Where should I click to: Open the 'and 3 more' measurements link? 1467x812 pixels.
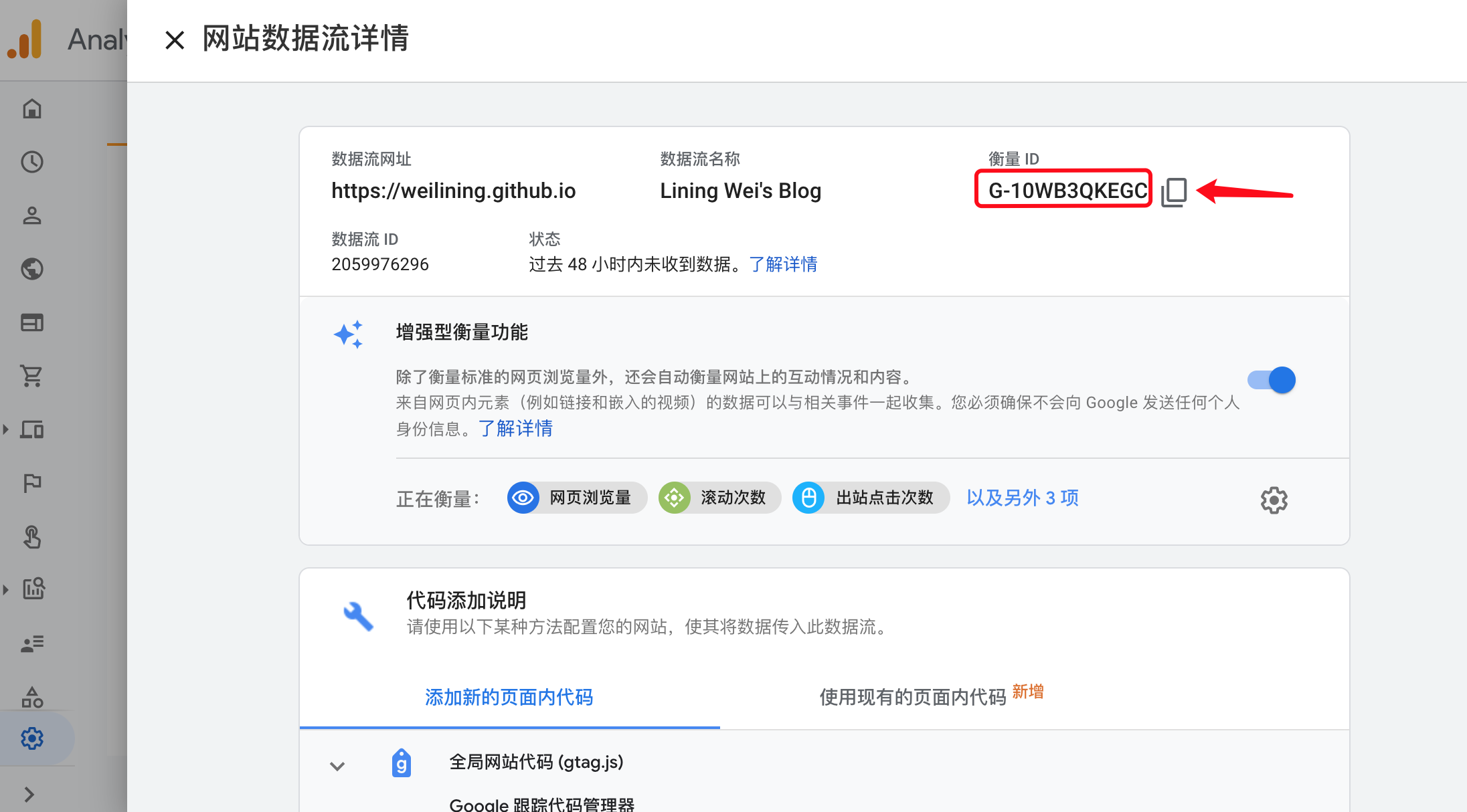1022,498
